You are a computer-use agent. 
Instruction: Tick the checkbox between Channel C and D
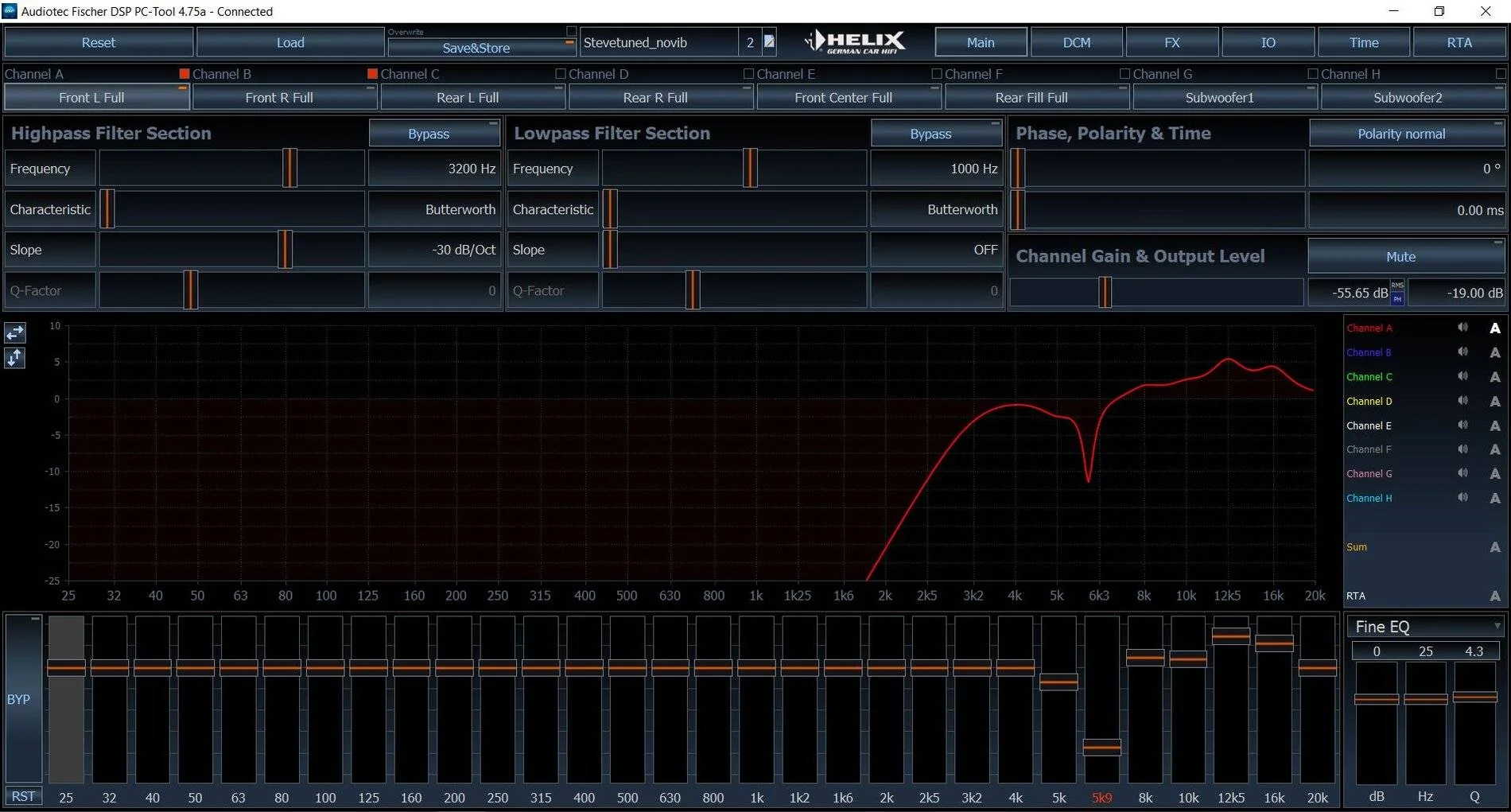click(x=561, y=73)
